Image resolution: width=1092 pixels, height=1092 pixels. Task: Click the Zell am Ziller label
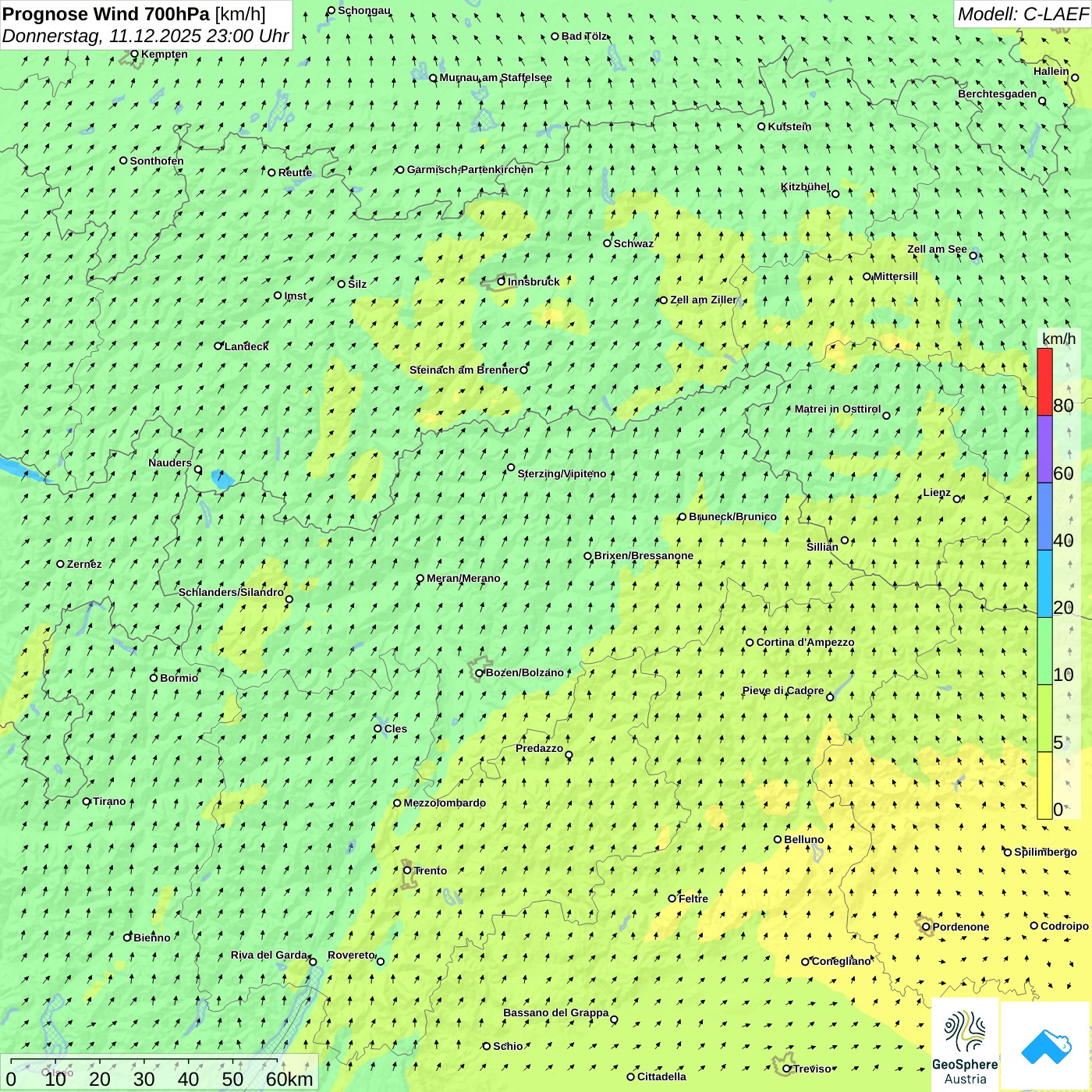click(703, 300)
